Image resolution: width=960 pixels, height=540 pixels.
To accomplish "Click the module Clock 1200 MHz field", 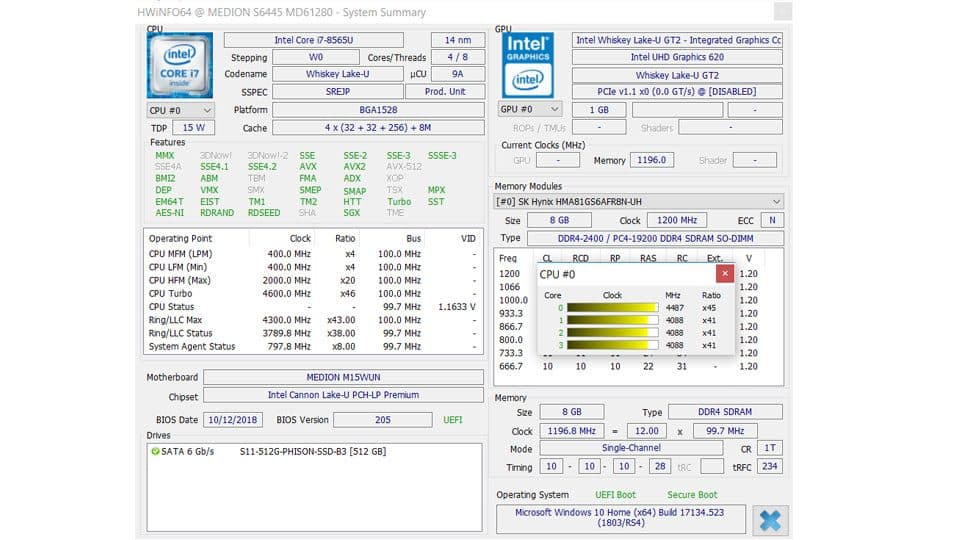I will pos(677,220).
